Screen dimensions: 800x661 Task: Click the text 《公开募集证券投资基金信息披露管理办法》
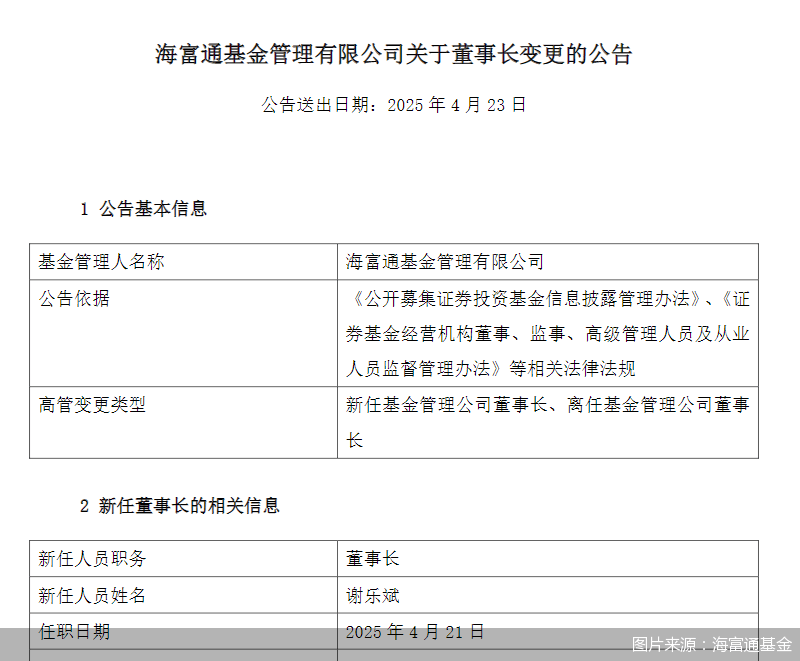[525, 298]
